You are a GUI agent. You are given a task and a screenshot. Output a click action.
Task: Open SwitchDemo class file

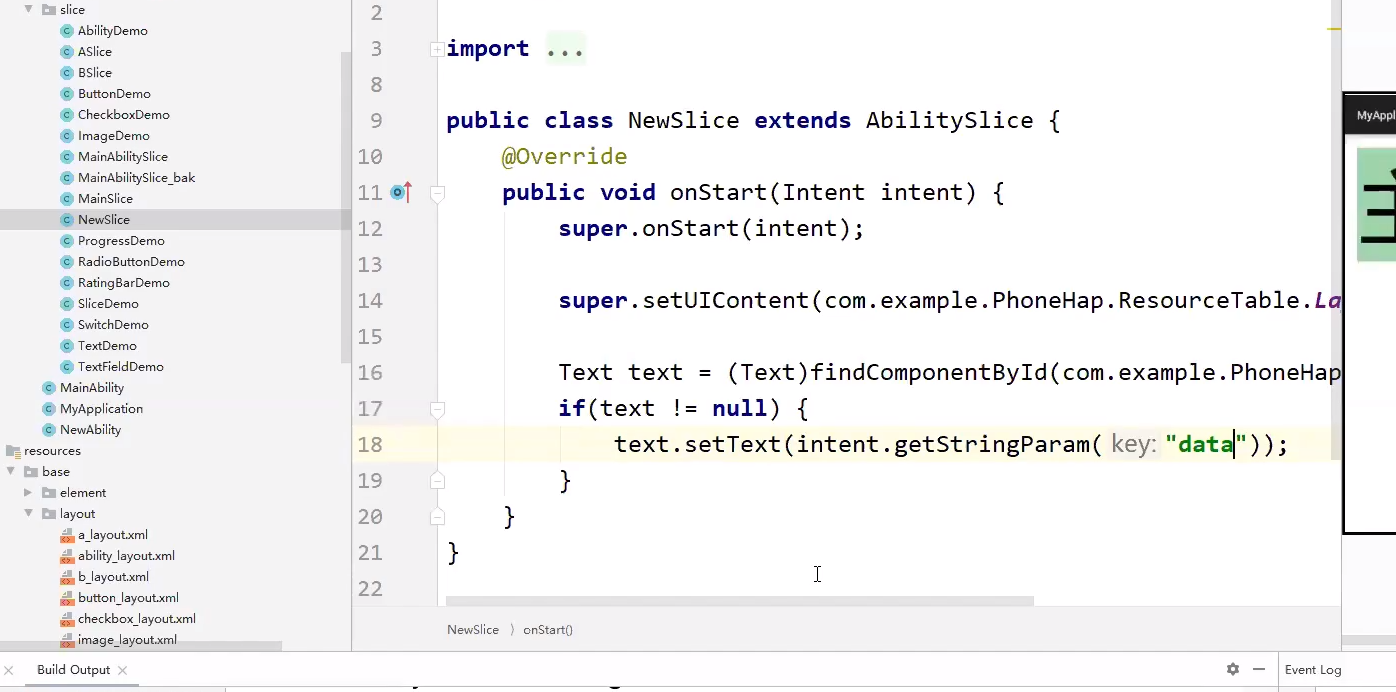113,325
